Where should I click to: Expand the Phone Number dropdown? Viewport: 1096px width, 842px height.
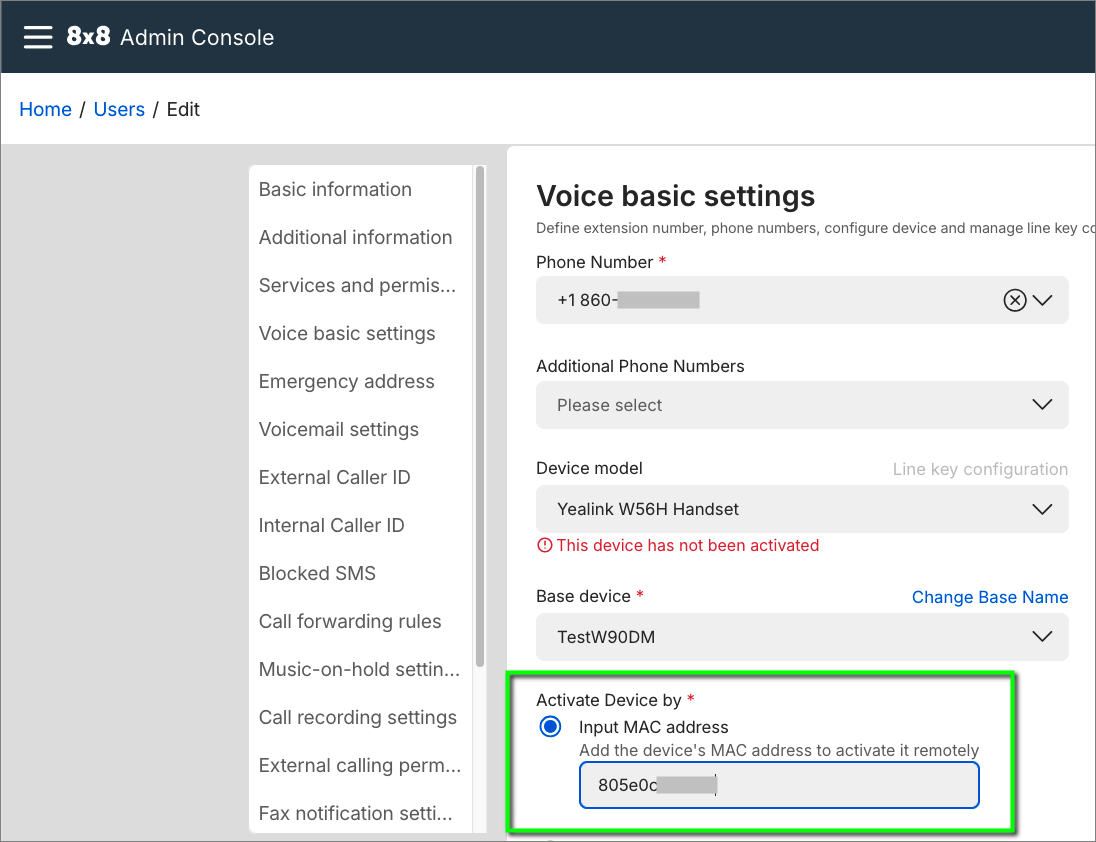tap(1042, 300)
